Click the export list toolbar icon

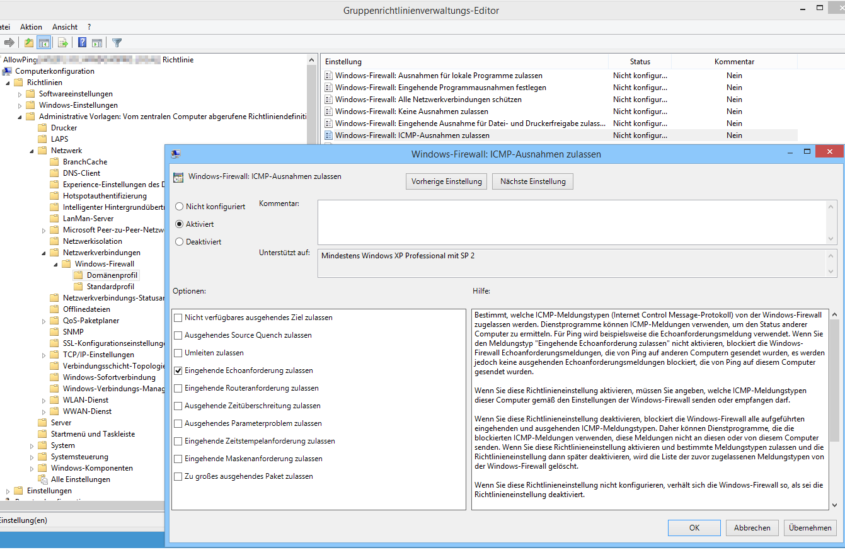[63, 43]
